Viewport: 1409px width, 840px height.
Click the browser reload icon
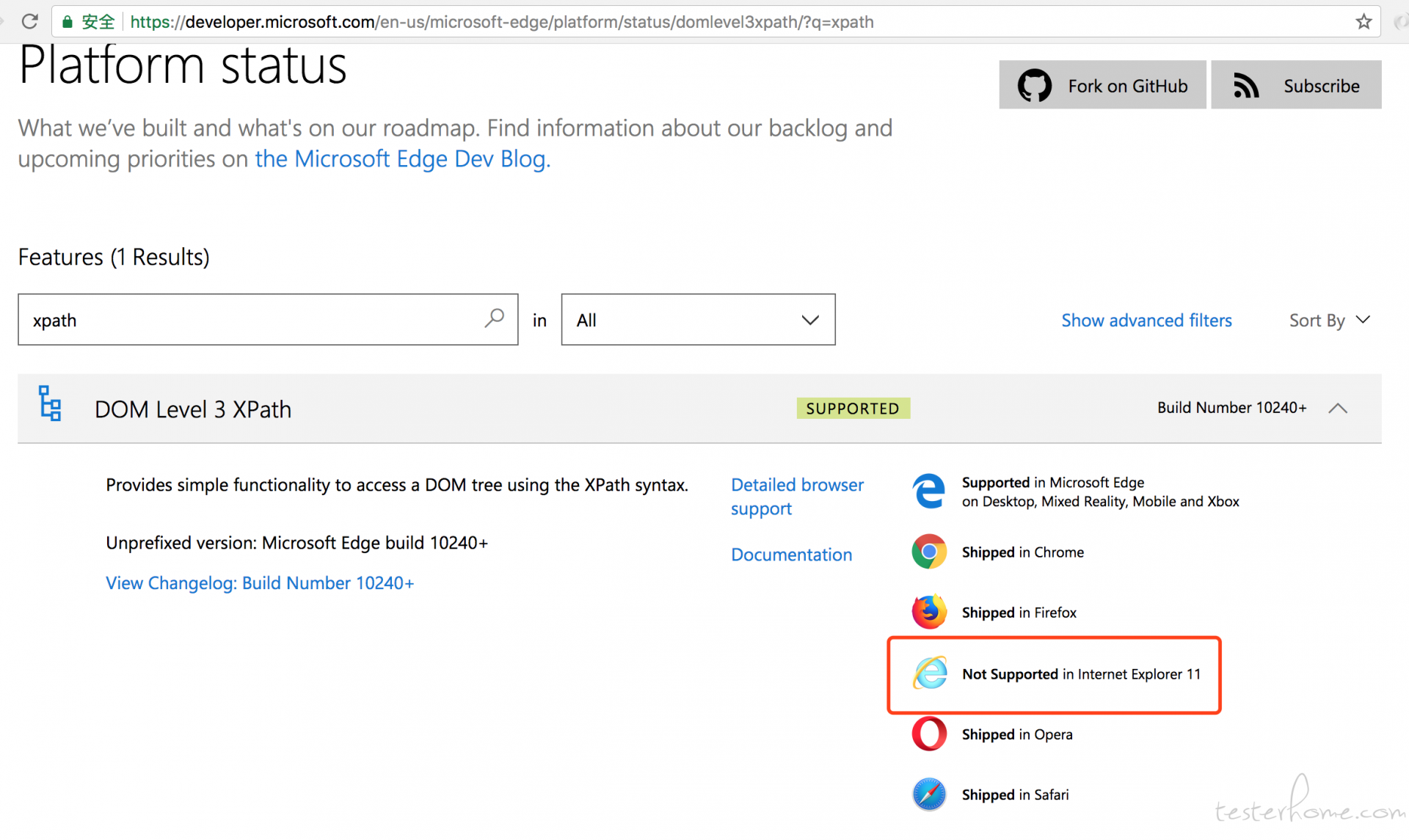click(29, 21)
